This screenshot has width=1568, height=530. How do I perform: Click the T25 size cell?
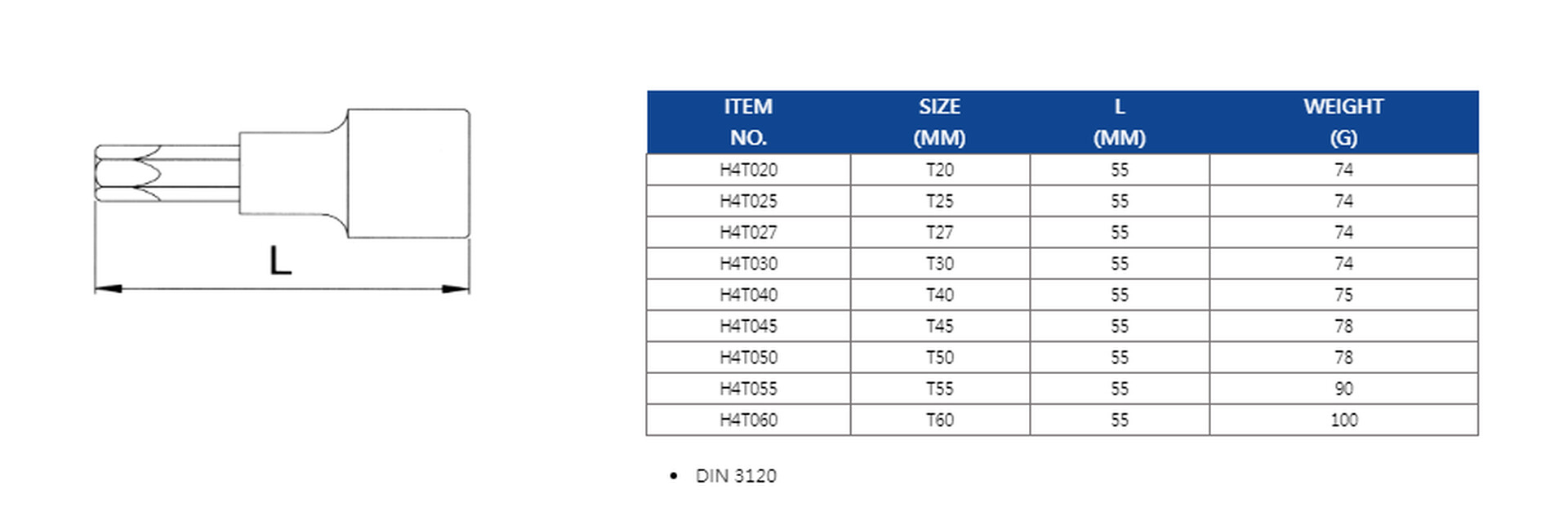939,202
